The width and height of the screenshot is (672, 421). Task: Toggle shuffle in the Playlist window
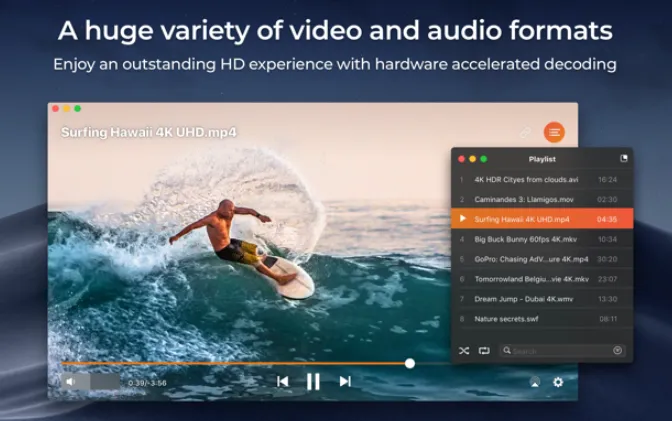[x=464, y=351]
